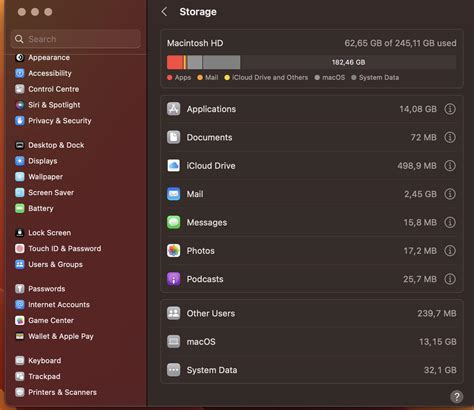
Task: Click the '62,65 GB of 245,11 GB used' text
Action: click(400, 43)
